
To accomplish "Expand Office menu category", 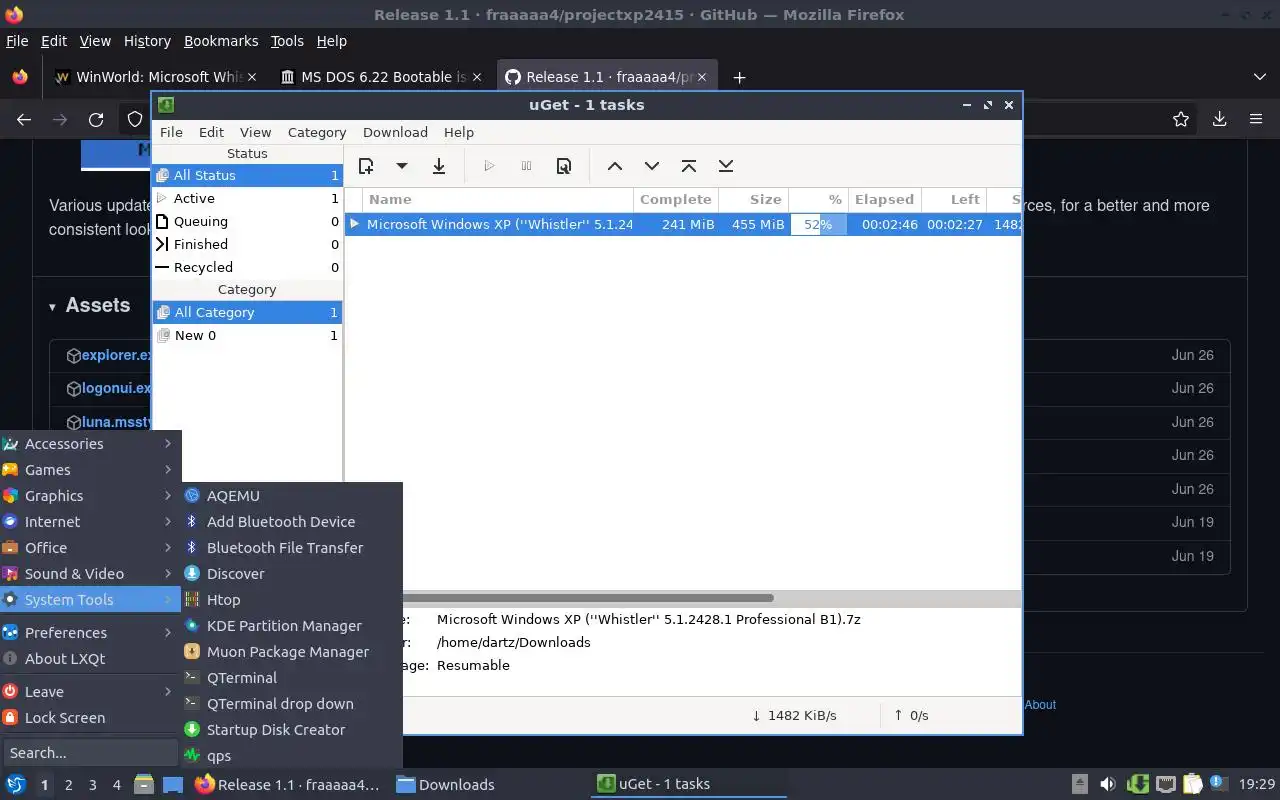I will click(x=90, y=548).
